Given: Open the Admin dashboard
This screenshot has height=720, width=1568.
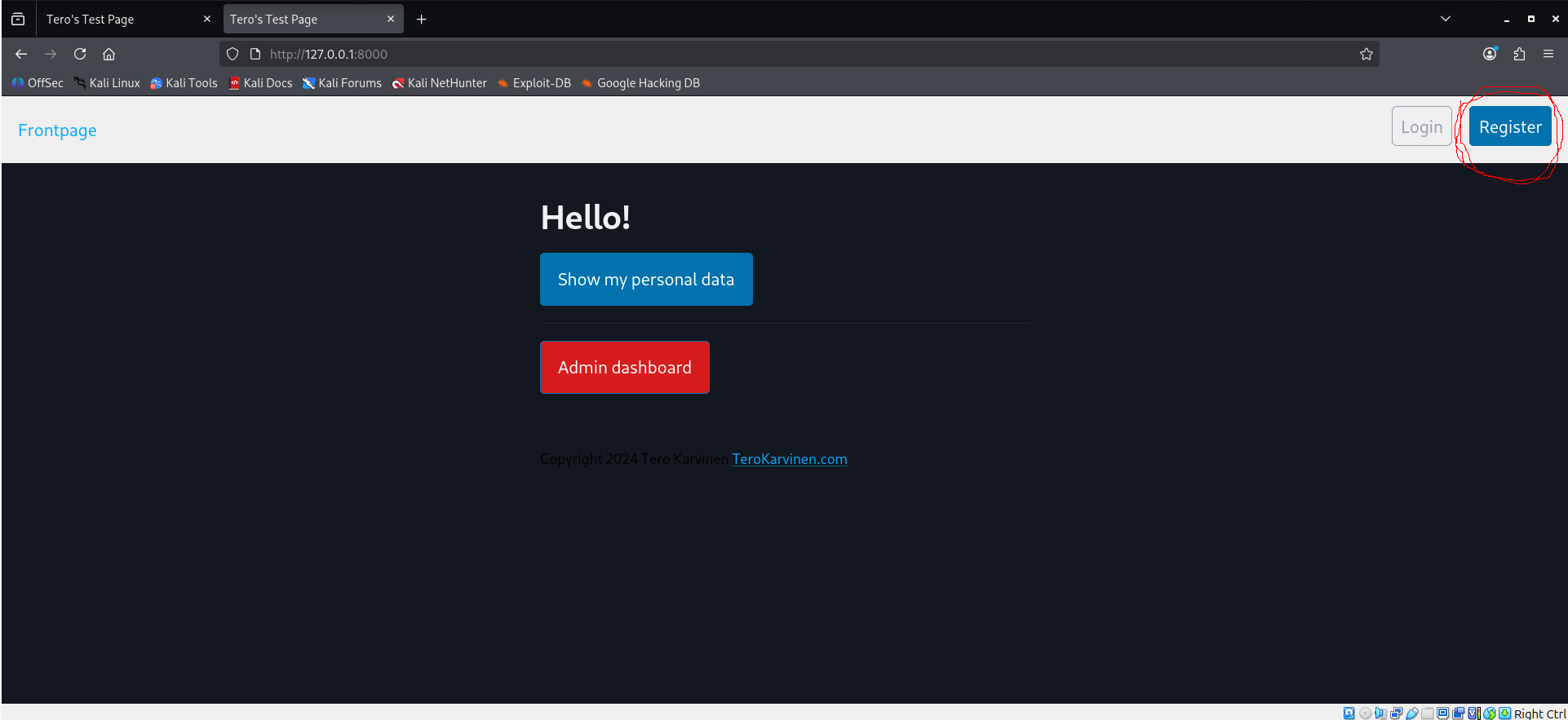Looking at the screenshot, I should [624, 368].
